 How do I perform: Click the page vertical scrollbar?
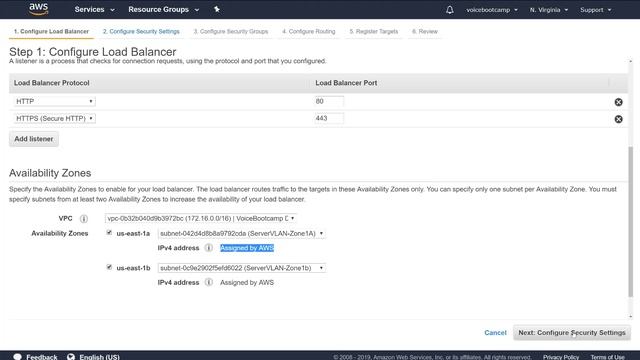click(631, 222)
